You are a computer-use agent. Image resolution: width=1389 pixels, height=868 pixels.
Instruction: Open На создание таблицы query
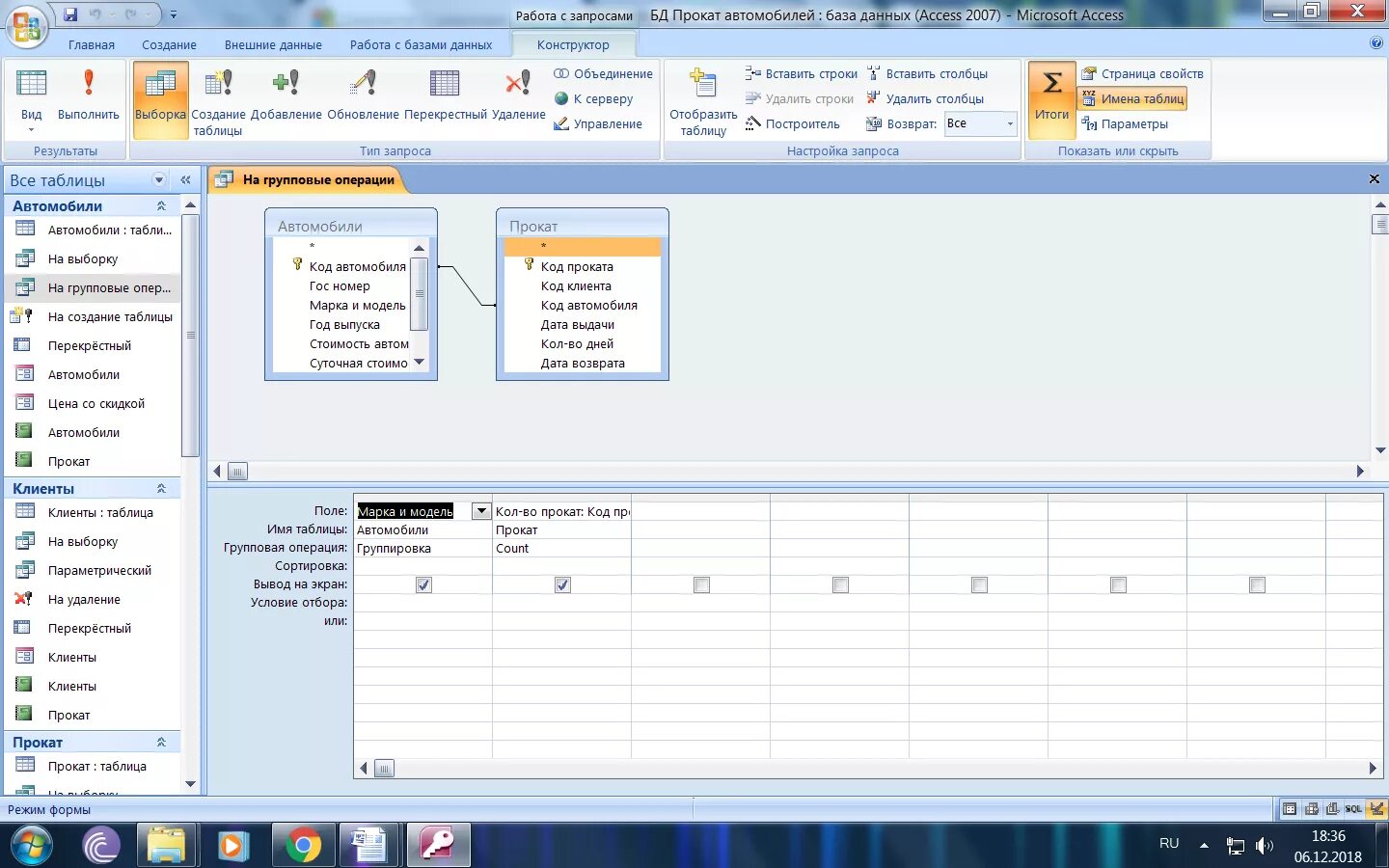point(94,316)
